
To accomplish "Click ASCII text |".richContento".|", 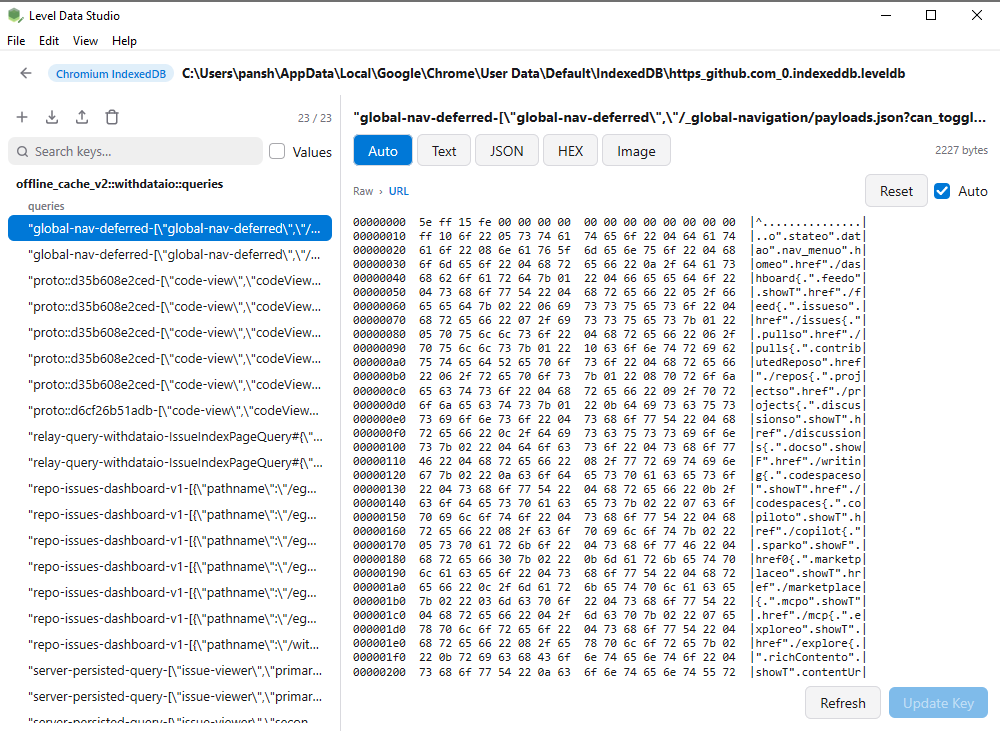I will [x=808, y=657].
